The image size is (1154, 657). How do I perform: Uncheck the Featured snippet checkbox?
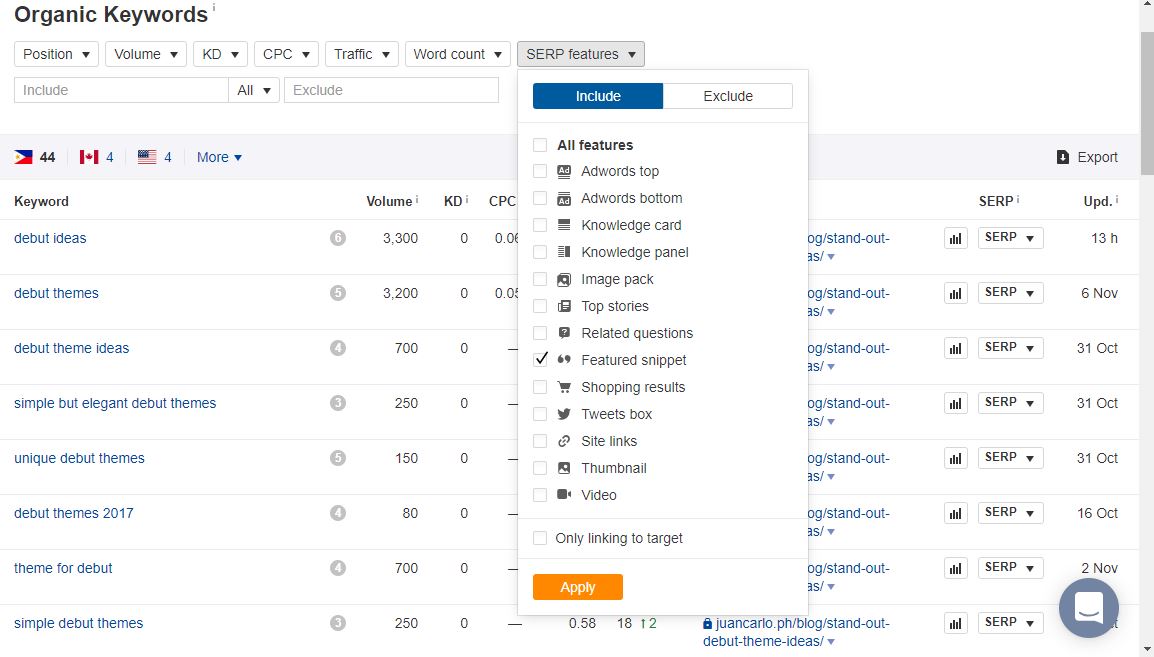(541, 360)
